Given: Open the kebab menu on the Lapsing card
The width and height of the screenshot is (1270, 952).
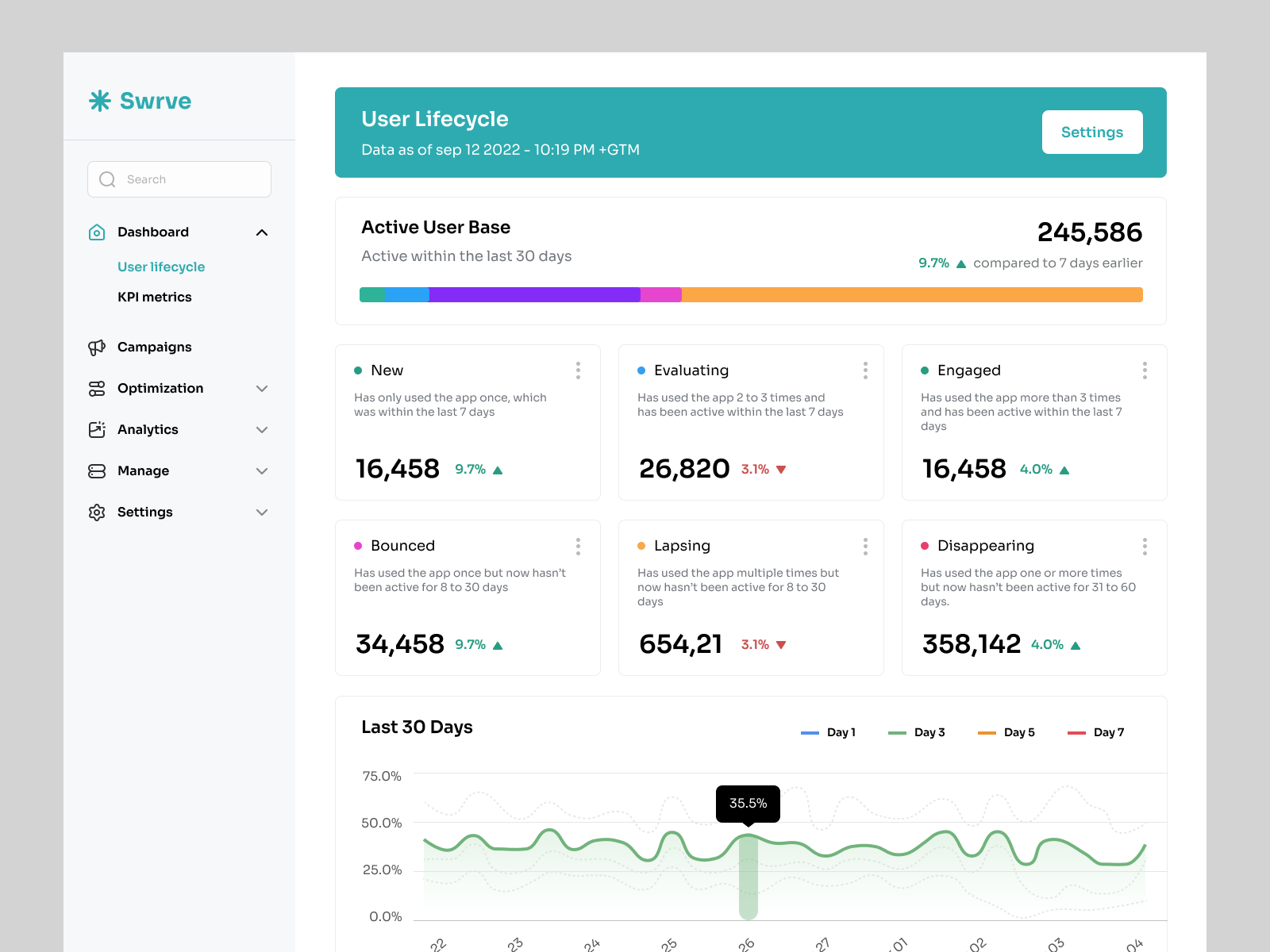Looking at the screenshot, I should [x=865, y=546].
